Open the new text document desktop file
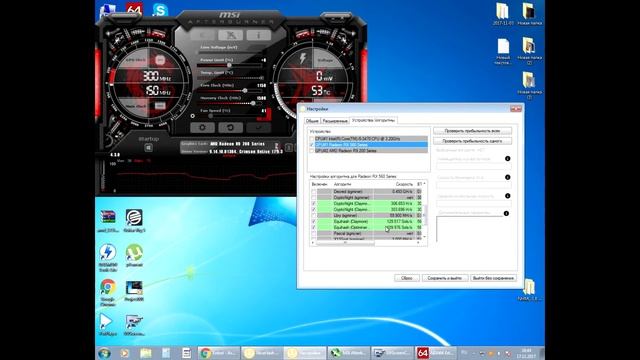 coord(503,51)
